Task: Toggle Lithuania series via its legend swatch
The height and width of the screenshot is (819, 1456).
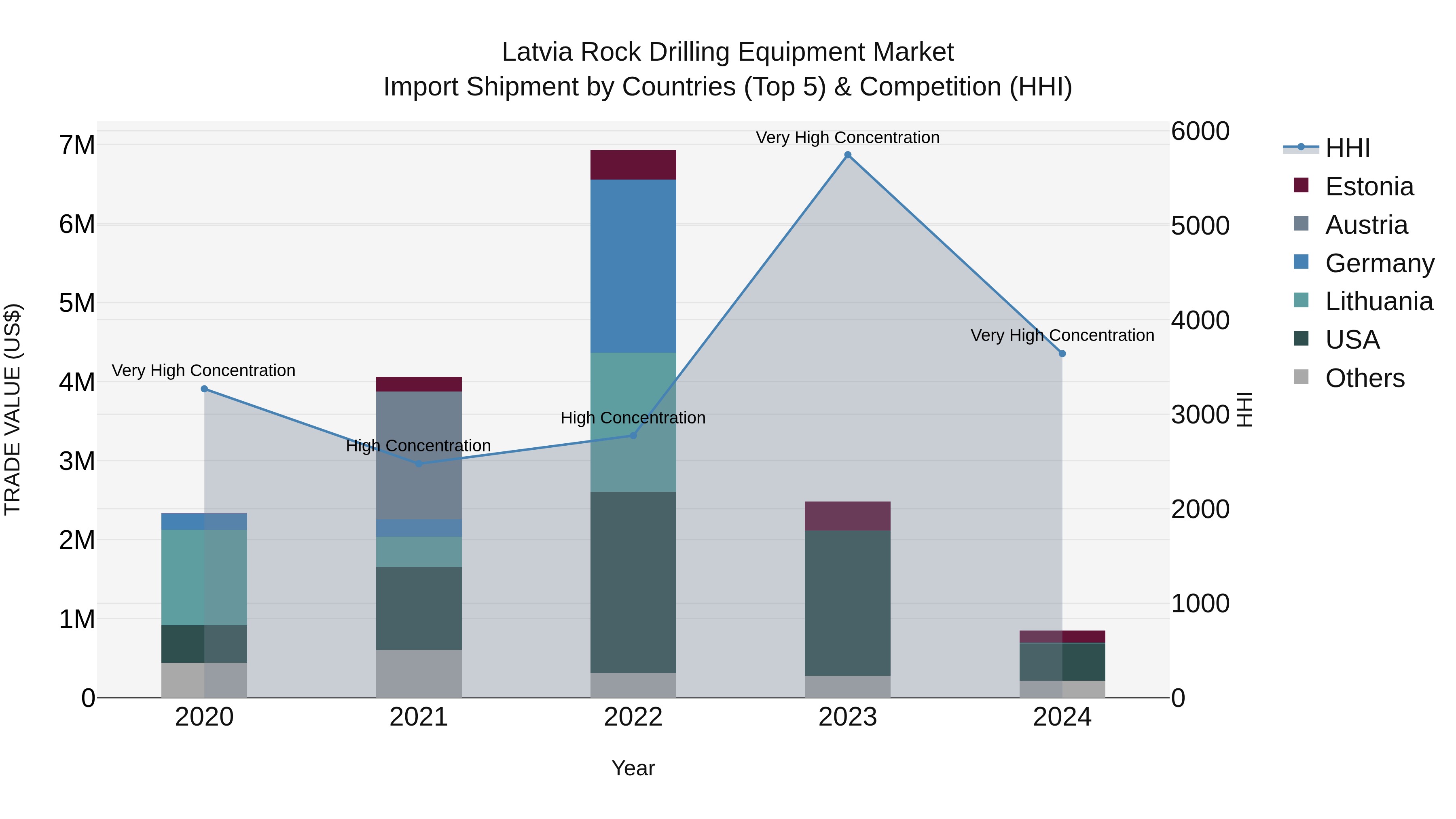Action: 1301,301
